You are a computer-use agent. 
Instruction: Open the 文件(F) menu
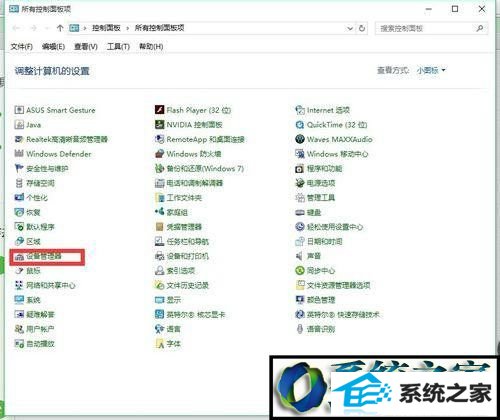[x=21, y=47]
